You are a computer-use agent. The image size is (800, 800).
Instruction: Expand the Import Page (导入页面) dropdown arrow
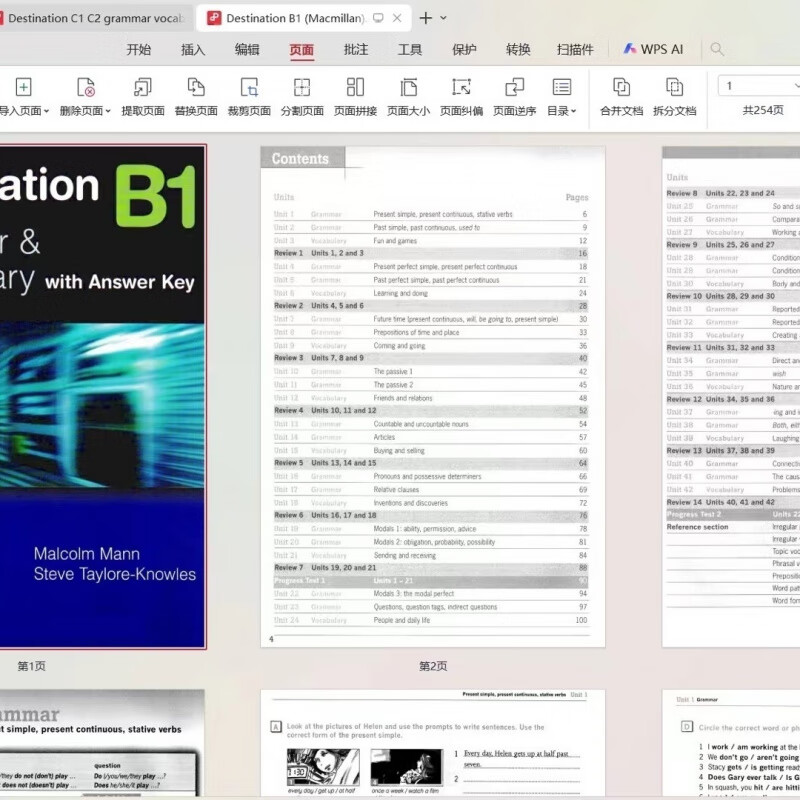click(x=46, y=111)
